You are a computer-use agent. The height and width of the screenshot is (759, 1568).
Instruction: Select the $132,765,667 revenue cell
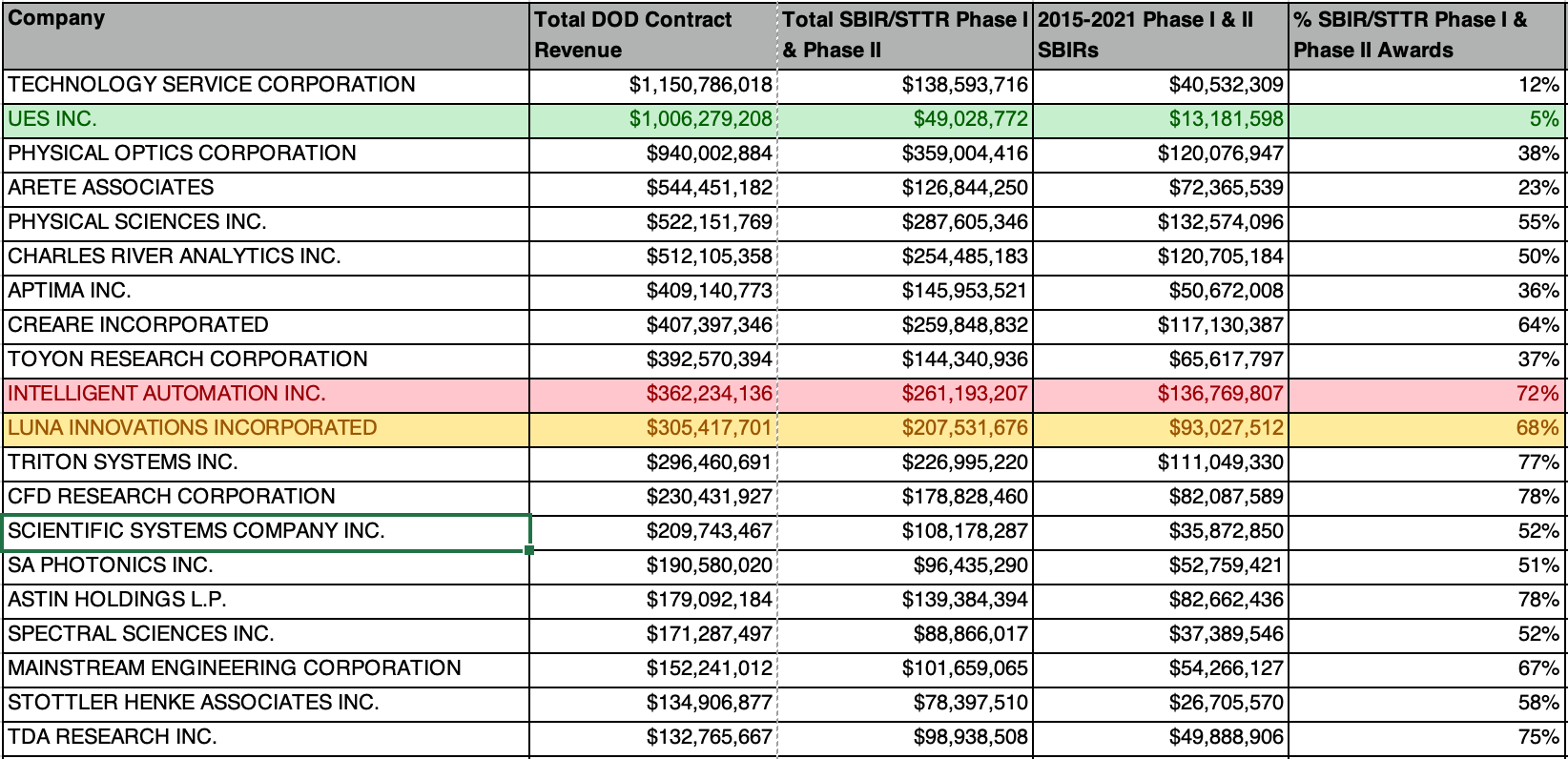click(653, 738)
